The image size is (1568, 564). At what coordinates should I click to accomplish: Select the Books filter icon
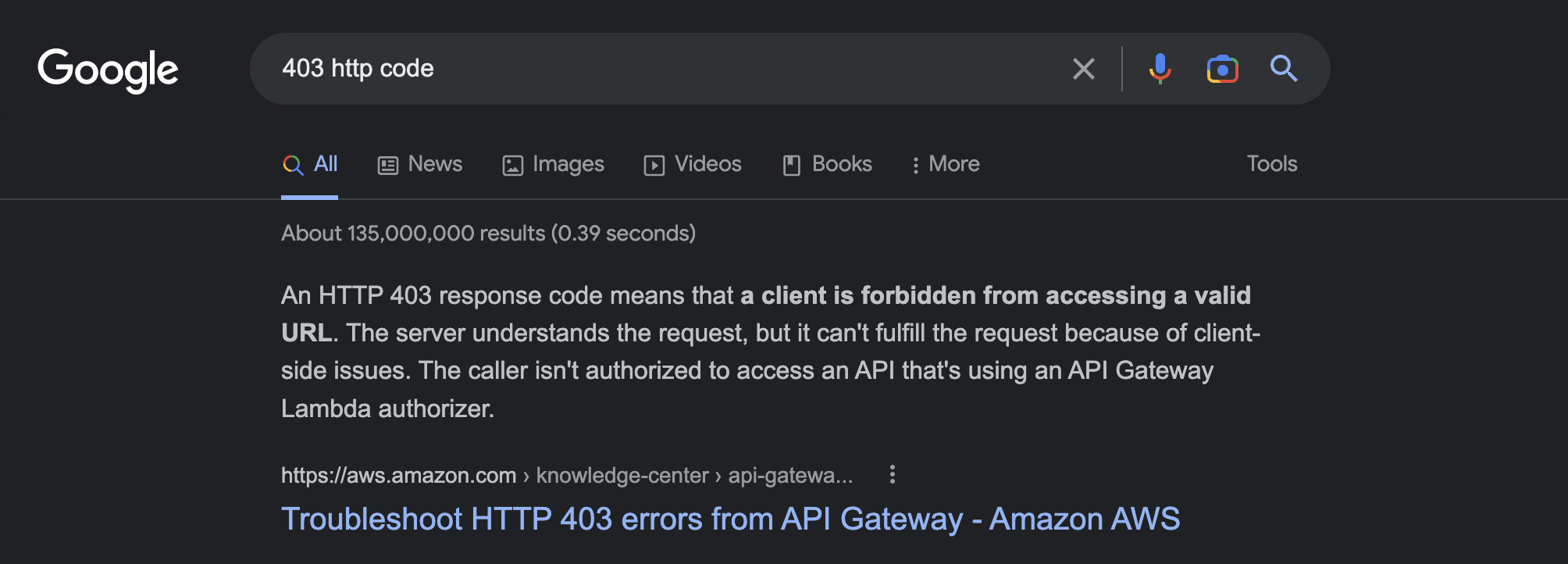tap(792, 164)
